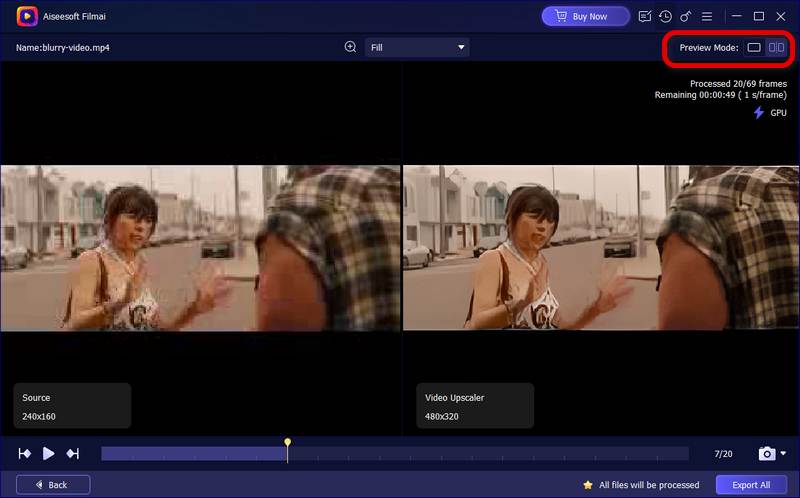Image resolution: width=800 pixels, height=498 pixels.
Task: Maximize the Filmai window
Action: pyautogui.click(x=759, y=16)
